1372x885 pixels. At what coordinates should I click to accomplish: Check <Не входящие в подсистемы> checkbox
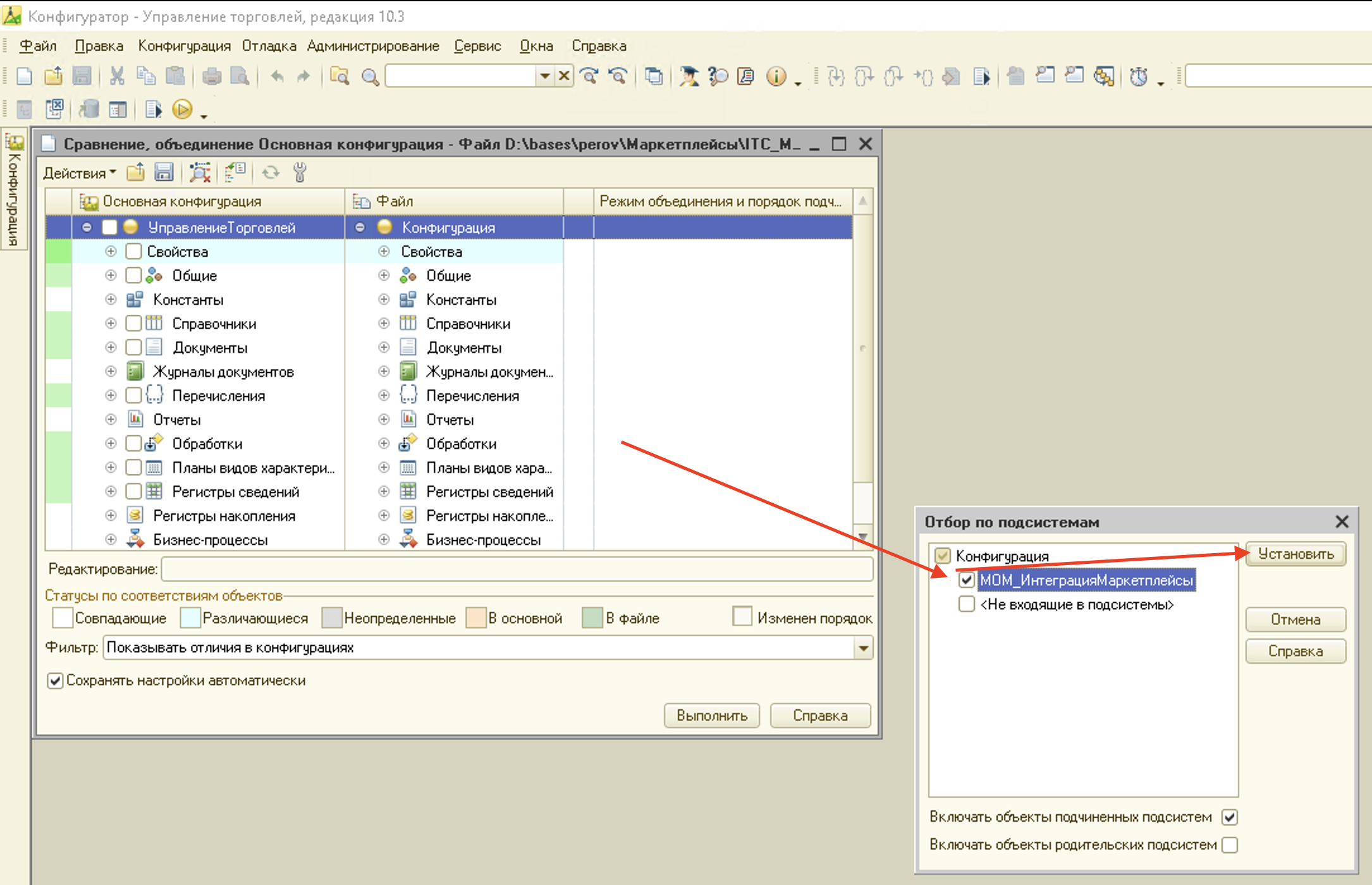click(x=966, y=604)
